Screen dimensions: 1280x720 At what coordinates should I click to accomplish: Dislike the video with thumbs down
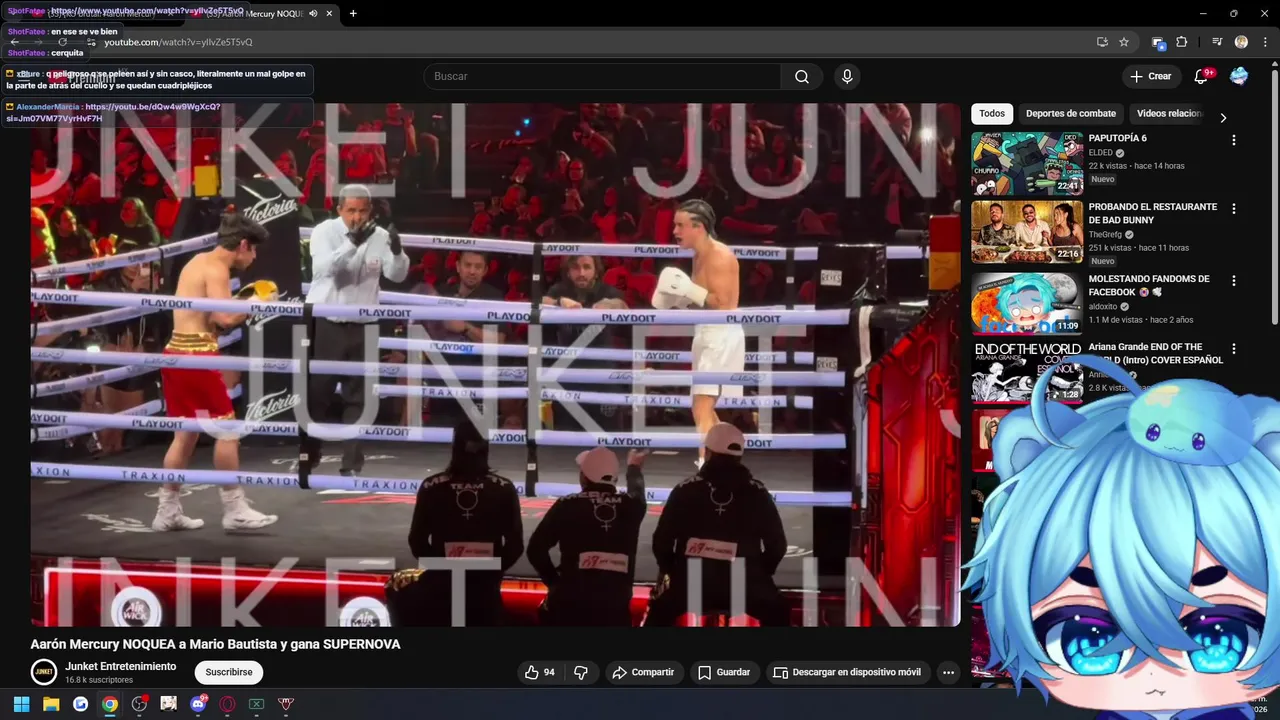pos(581,672)
